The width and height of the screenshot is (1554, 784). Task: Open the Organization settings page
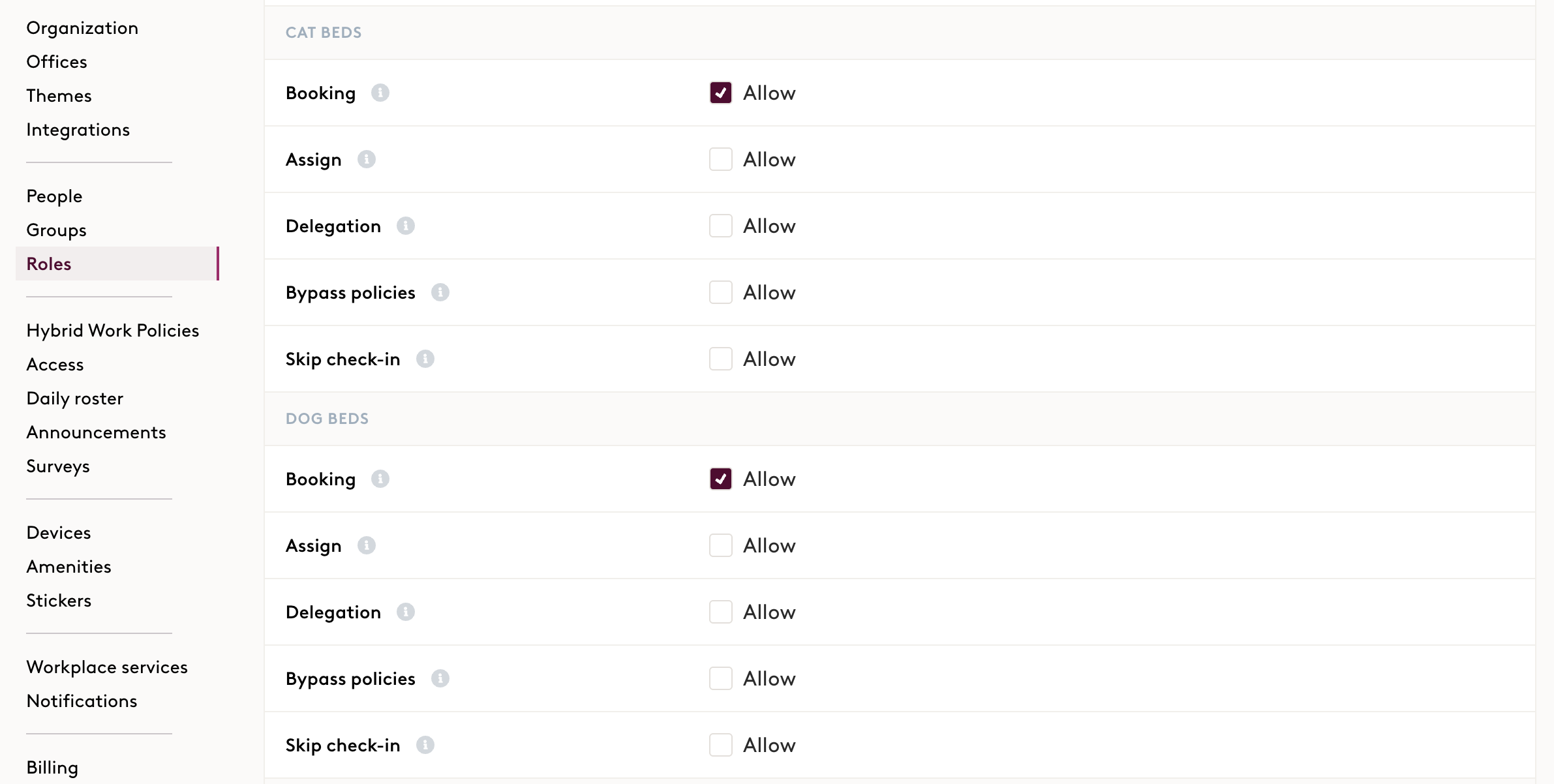82,28
